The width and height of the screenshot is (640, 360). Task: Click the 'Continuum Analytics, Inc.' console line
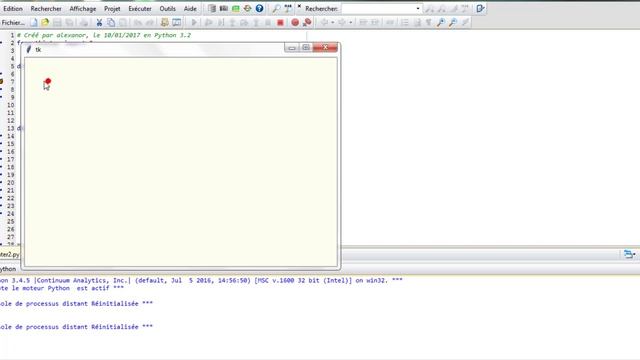[x=201, y=280]
